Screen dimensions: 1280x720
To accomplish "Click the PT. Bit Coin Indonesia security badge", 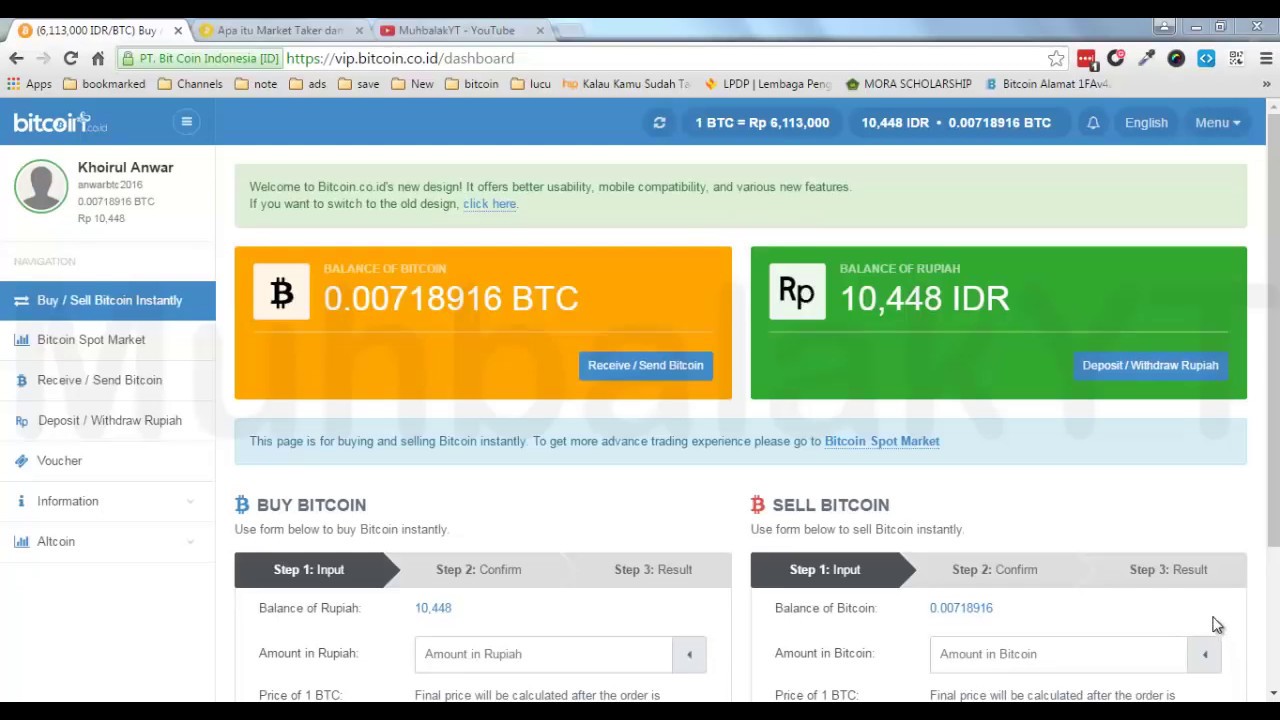I will [x=200, y=59].
